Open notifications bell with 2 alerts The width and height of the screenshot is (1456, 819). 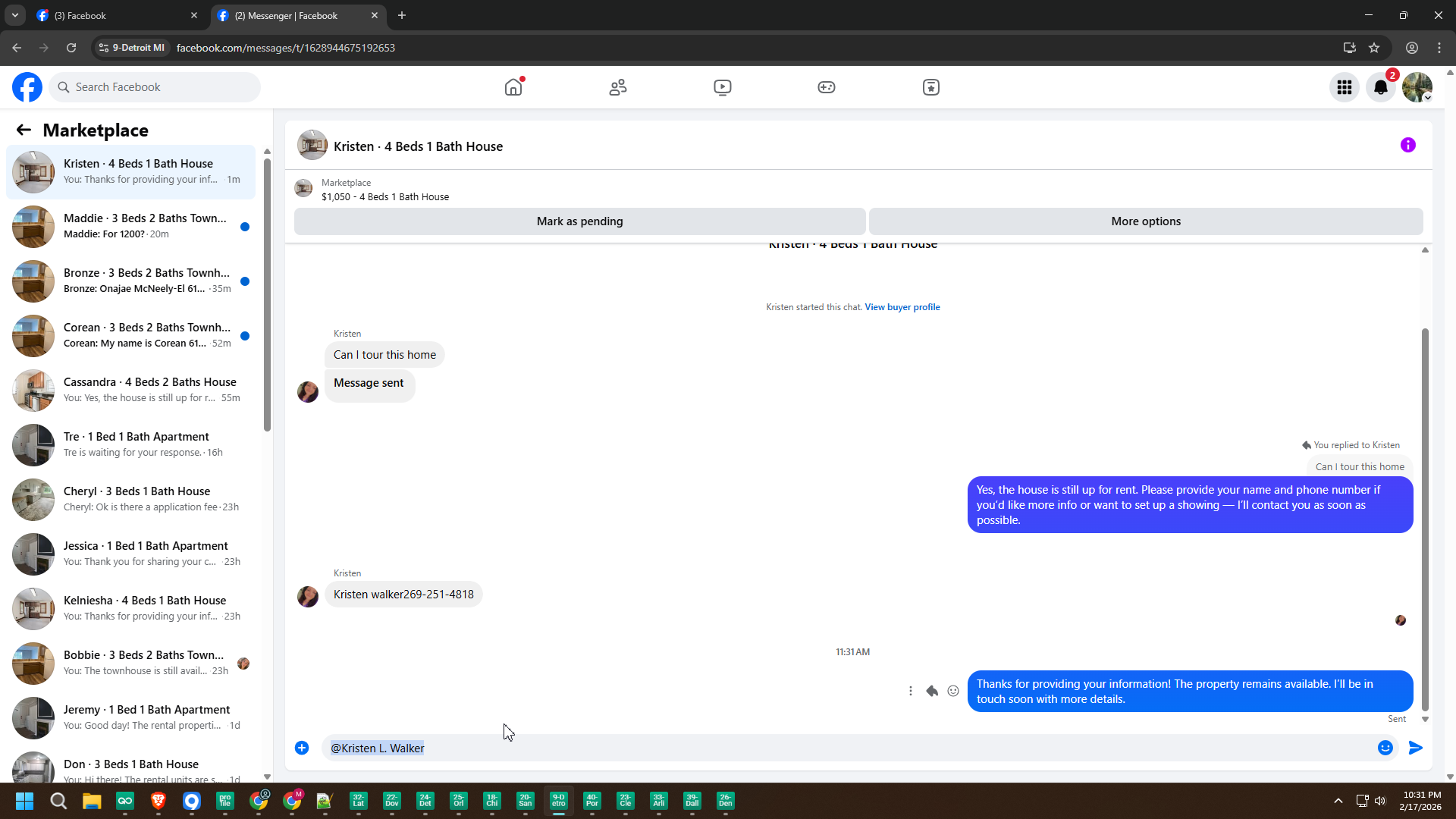[x=1381, y=87]
